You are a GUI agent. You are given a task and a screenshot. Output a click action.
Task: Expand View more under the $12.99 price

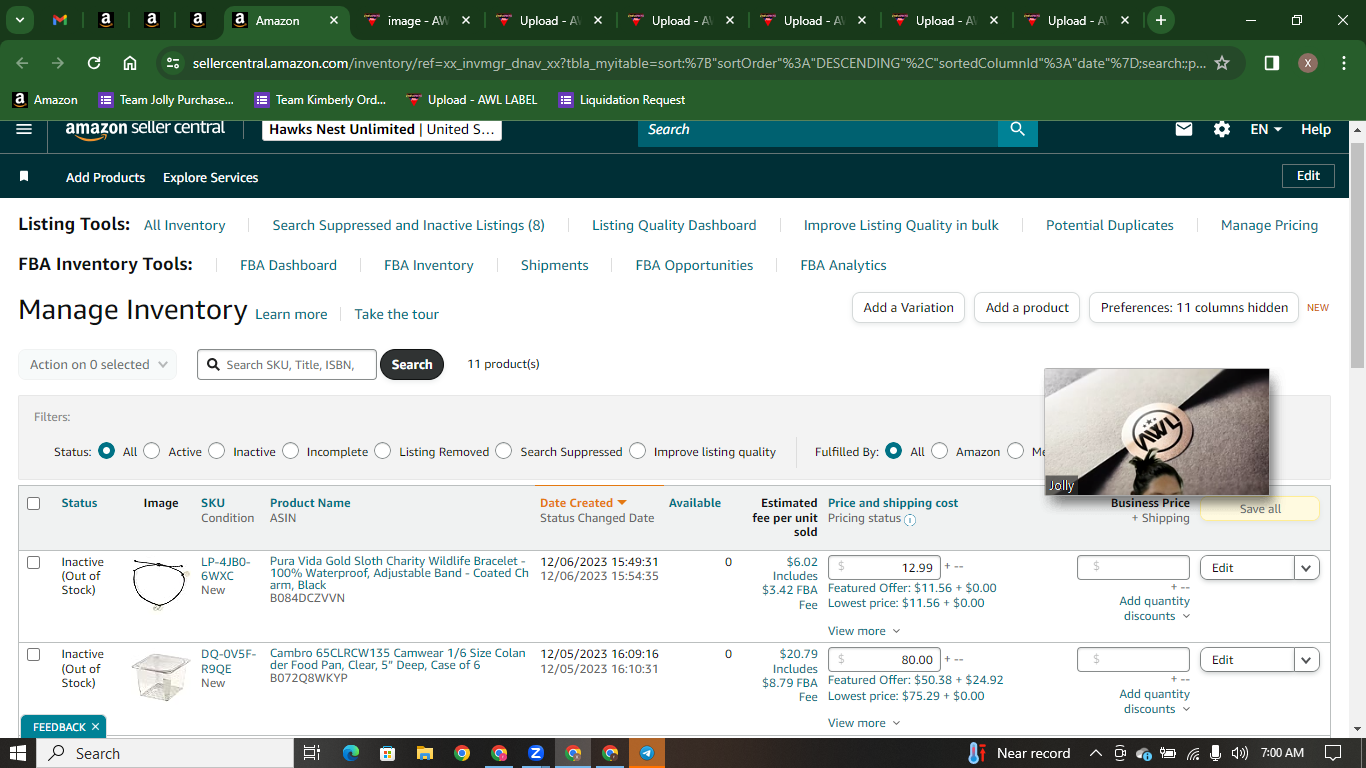[864, 631]
